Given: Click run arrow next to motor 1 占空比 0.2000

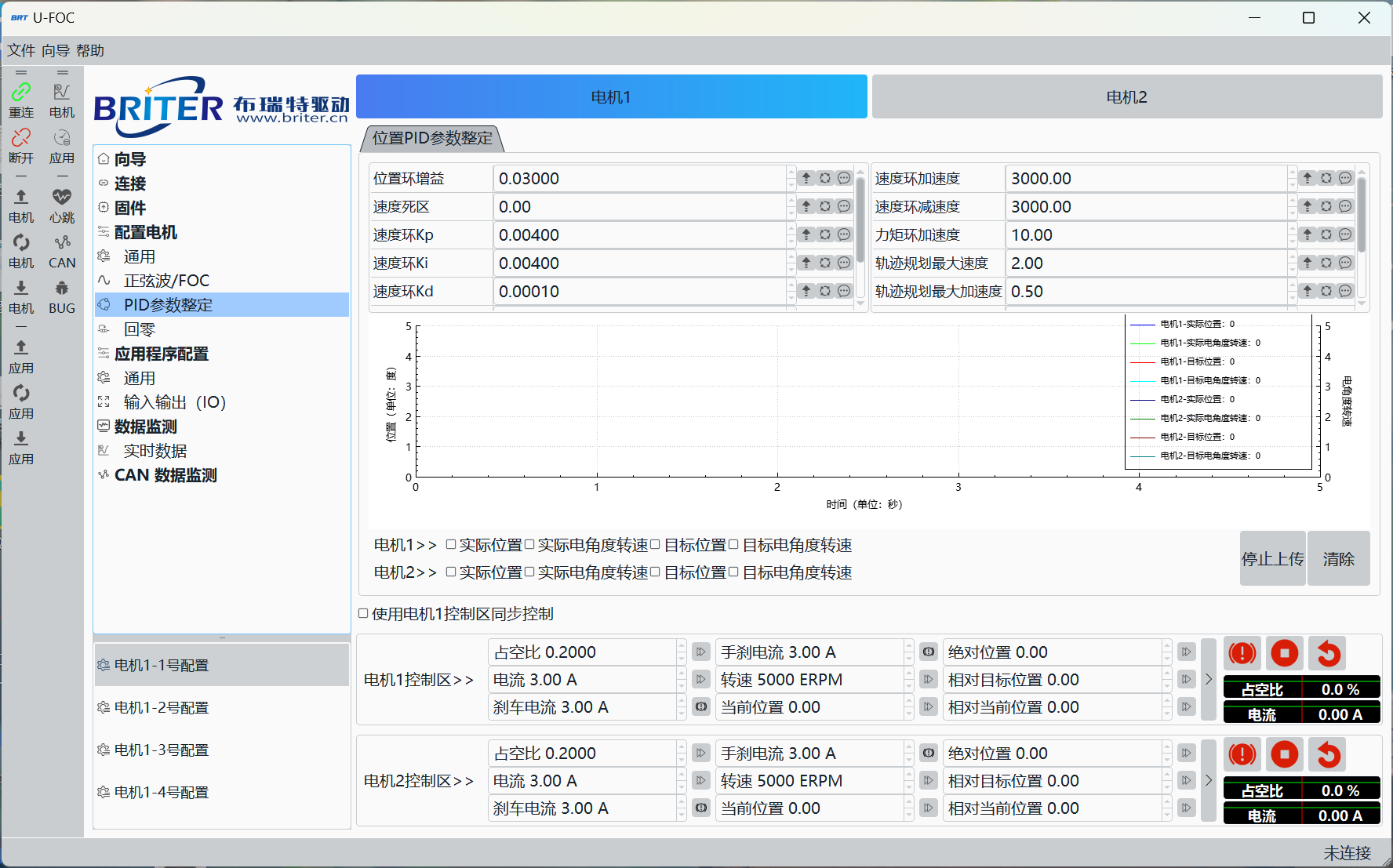Looking at the screenshot, I should click(701, 652).
